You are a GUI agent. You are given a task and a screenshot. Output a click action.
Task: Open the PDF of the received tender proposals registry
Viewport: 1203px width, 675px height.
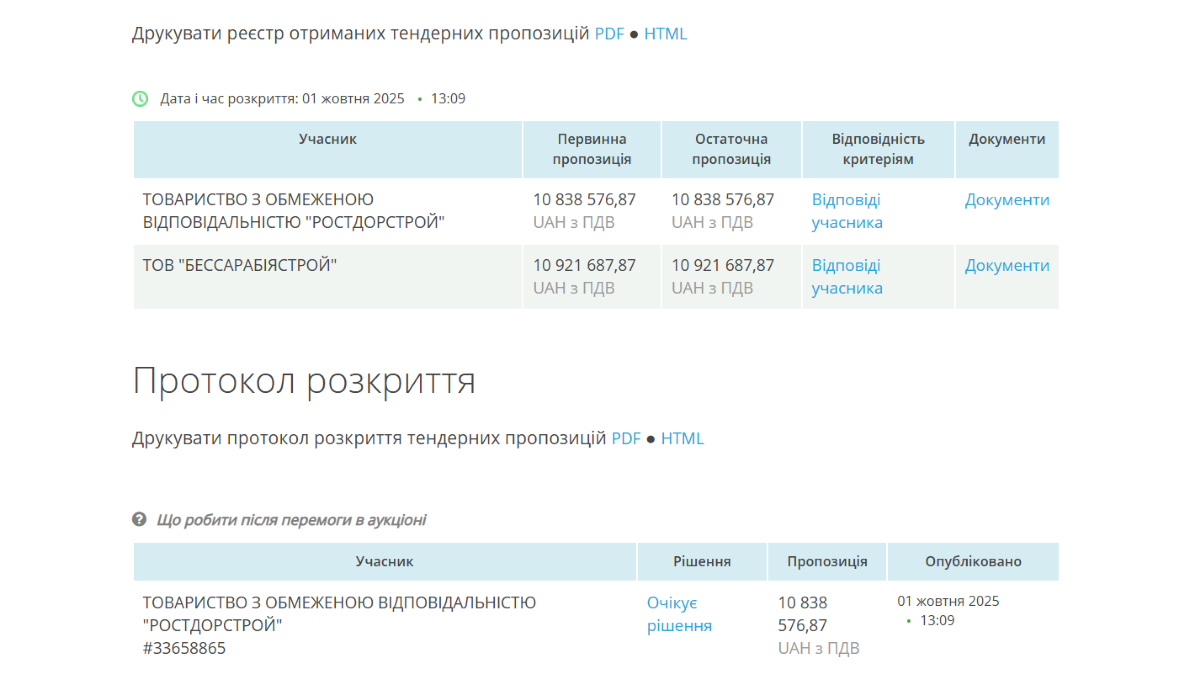click(x=609, y=34)
